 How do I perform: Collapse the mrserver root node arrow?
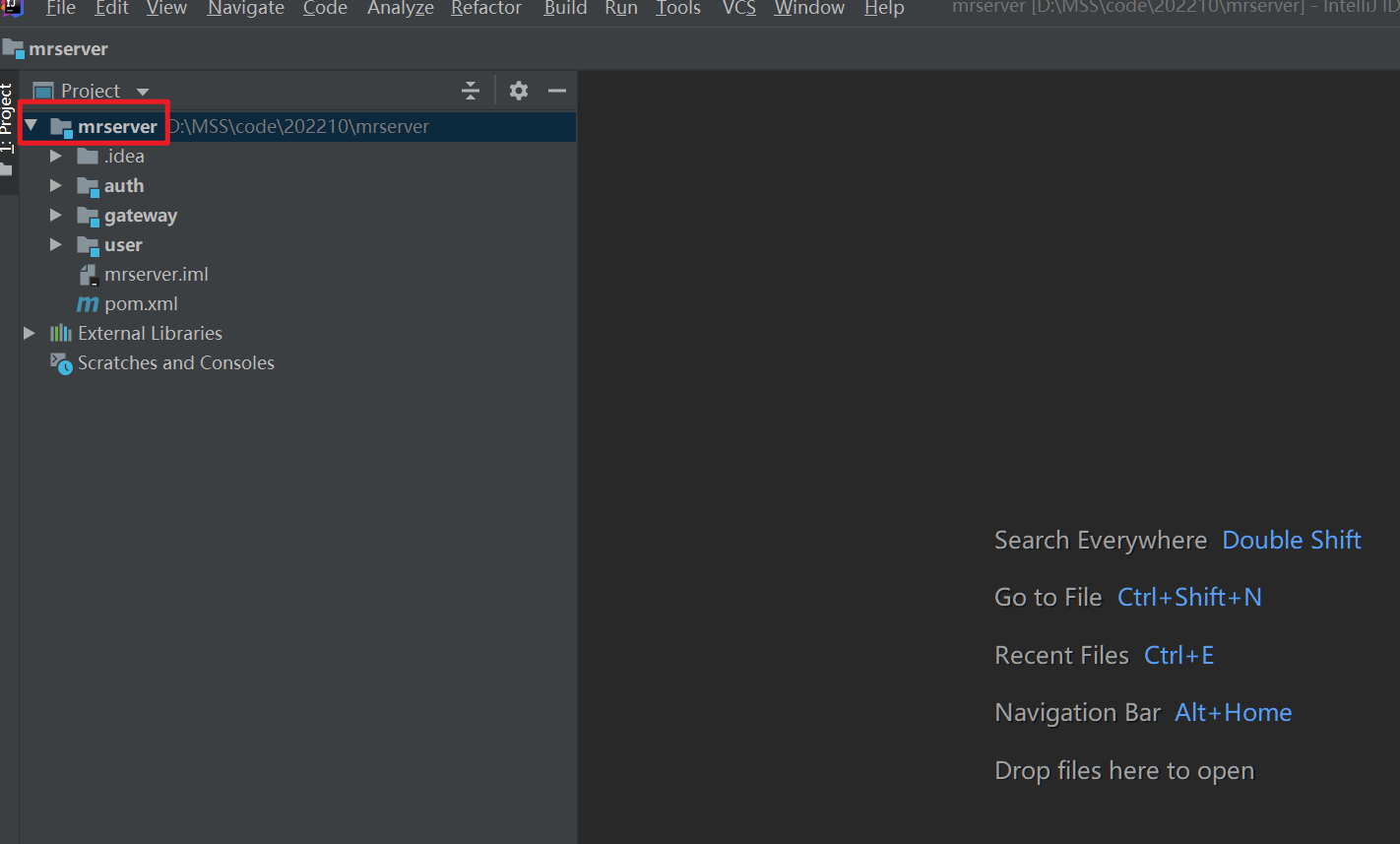(x=31, y=126)
